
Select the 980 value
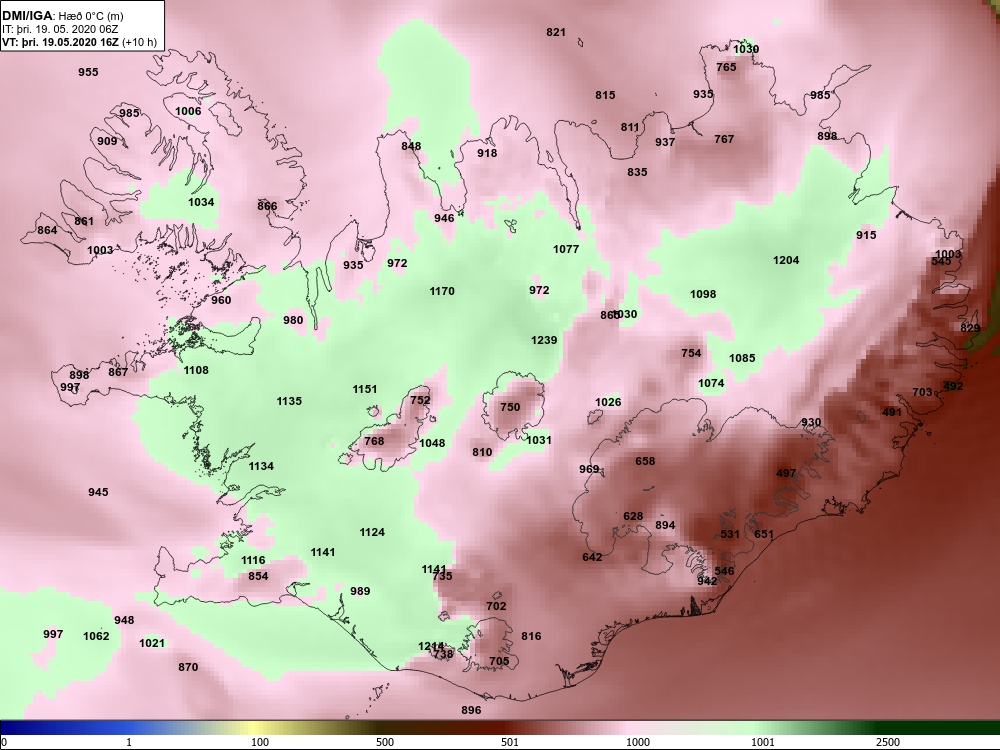[293, 320]
